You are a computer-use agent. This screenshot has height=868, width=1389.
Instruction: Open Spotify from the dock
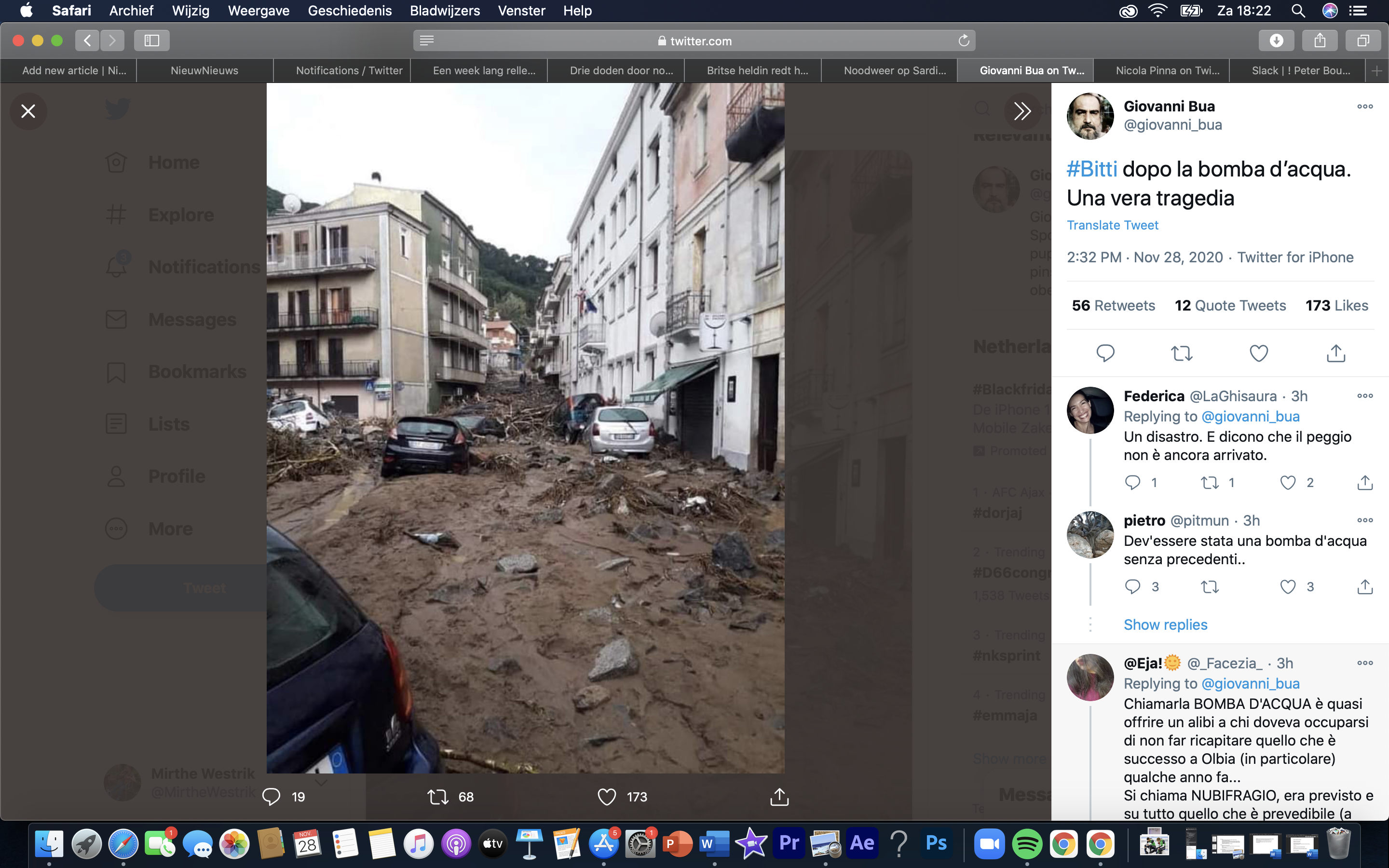pos(1026,844)
